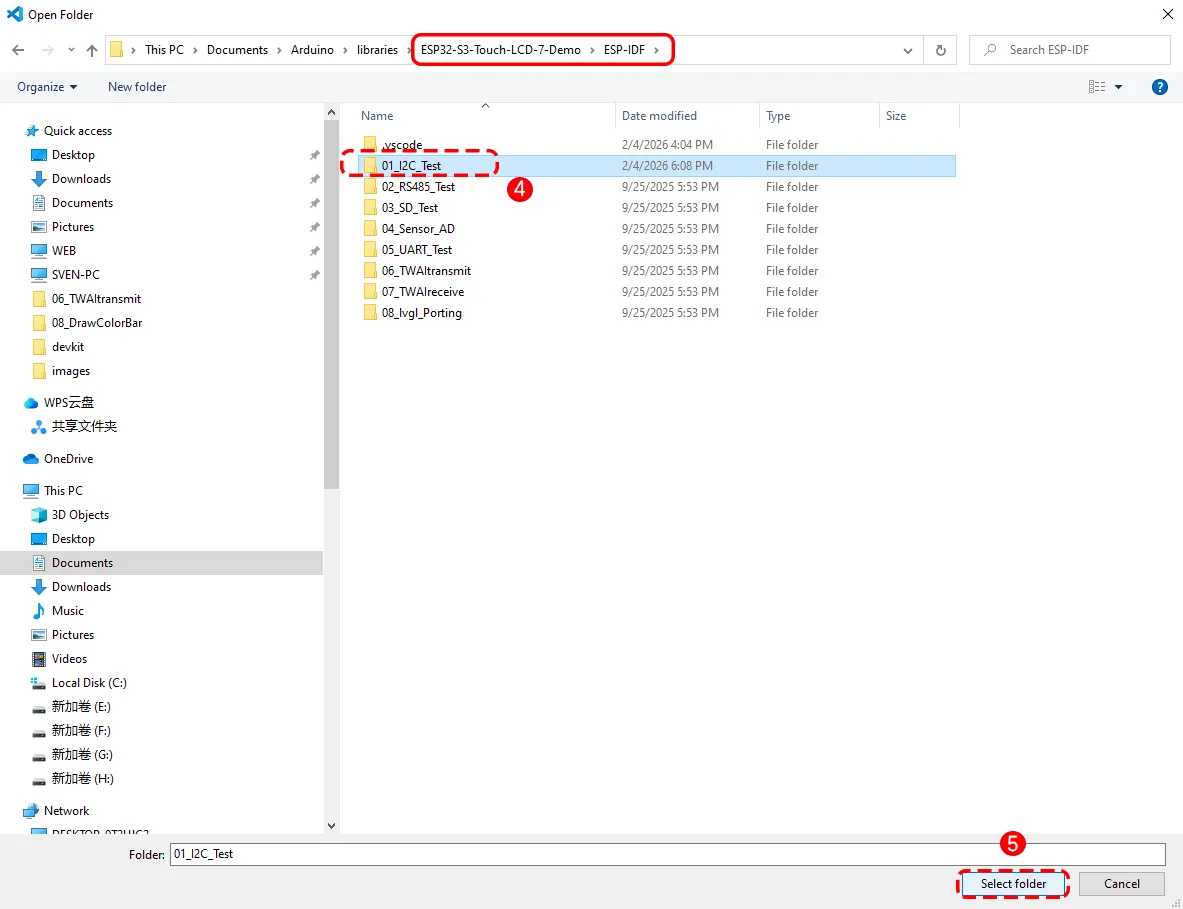
Task: Toggle sort order via Name column arrow
Action: pos(486,105)
